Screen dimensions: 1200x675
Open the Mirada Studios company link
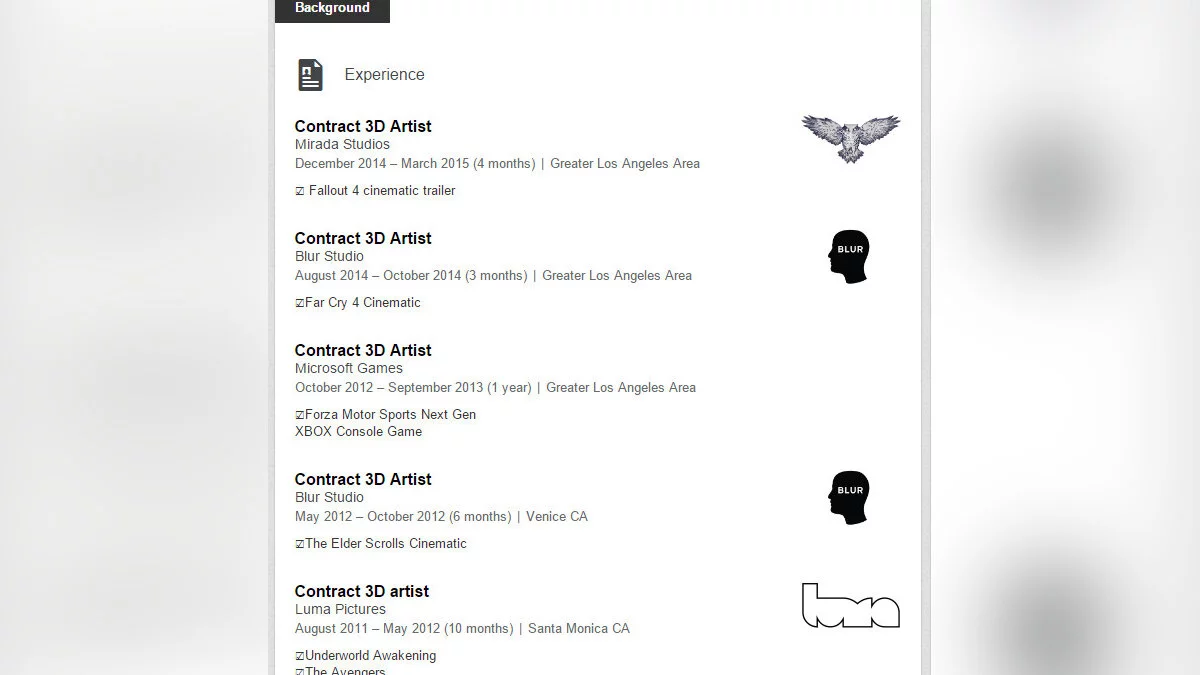(x=342, y=144)
